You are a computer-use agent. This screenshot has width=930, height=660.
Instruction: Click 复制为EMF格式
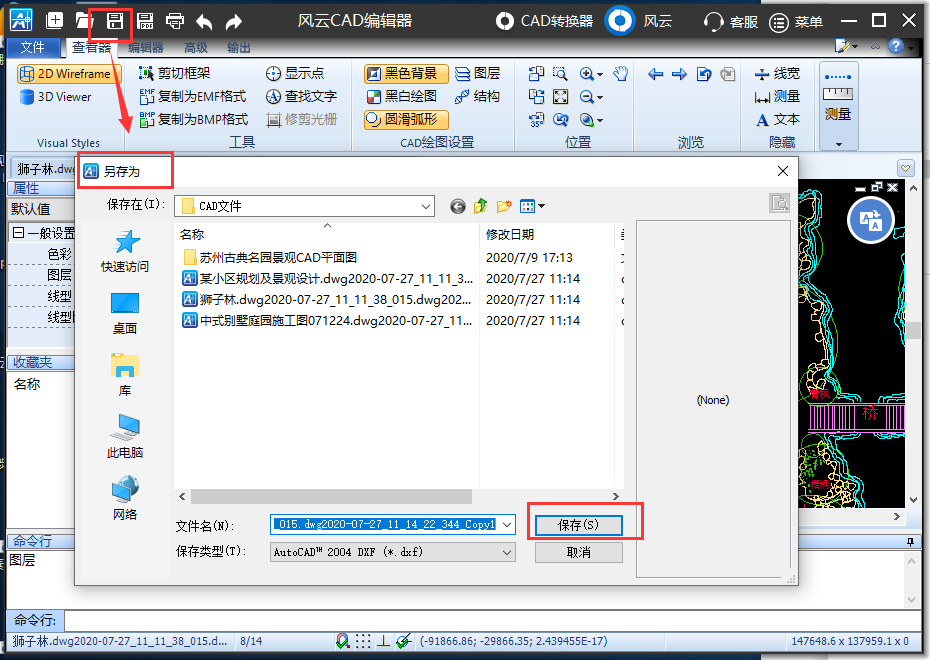pyautogui.click(x=193, y=96)
